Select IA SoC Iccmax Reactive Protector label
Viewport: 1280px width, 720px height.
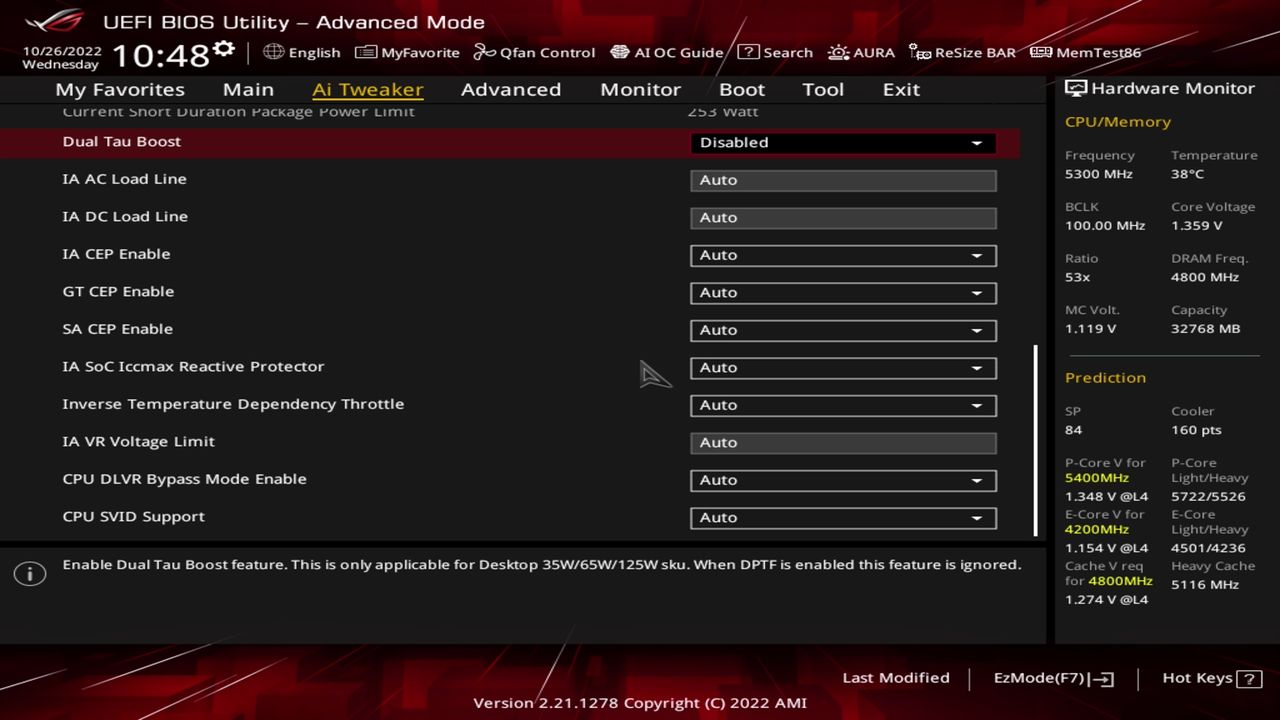(x=193, y=366)
